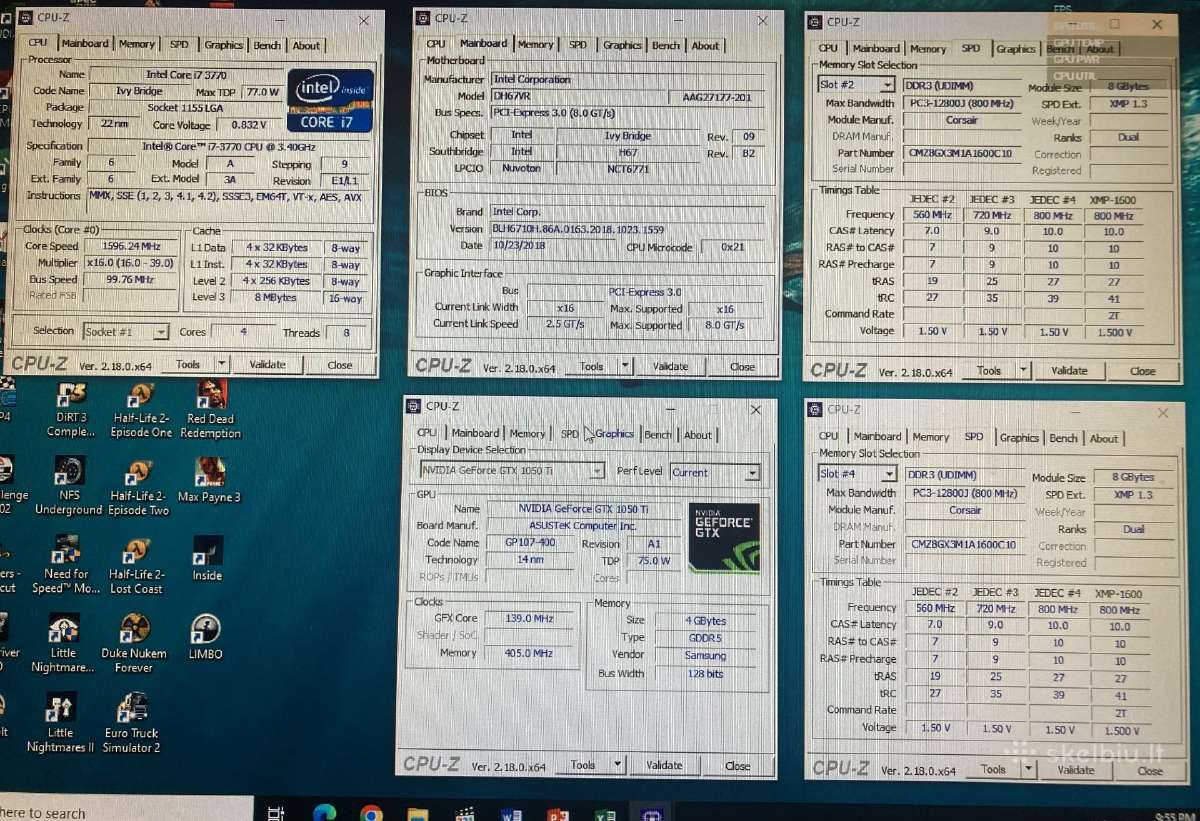
Task: Click Validate in the Intel Core i7 window
Action: [x=267, y=364]
